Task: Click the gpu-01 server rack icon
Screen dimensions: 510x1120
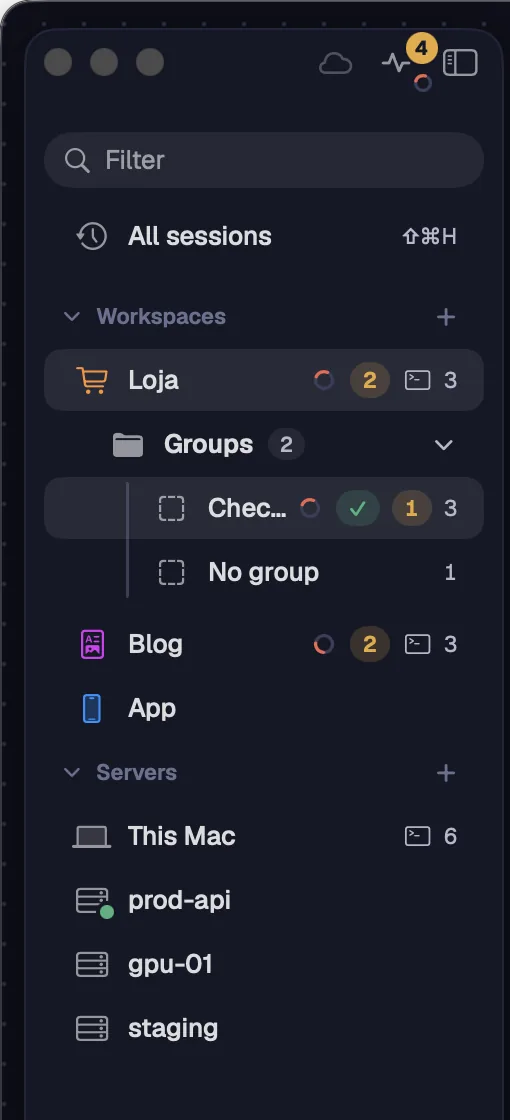Action: 92,965
